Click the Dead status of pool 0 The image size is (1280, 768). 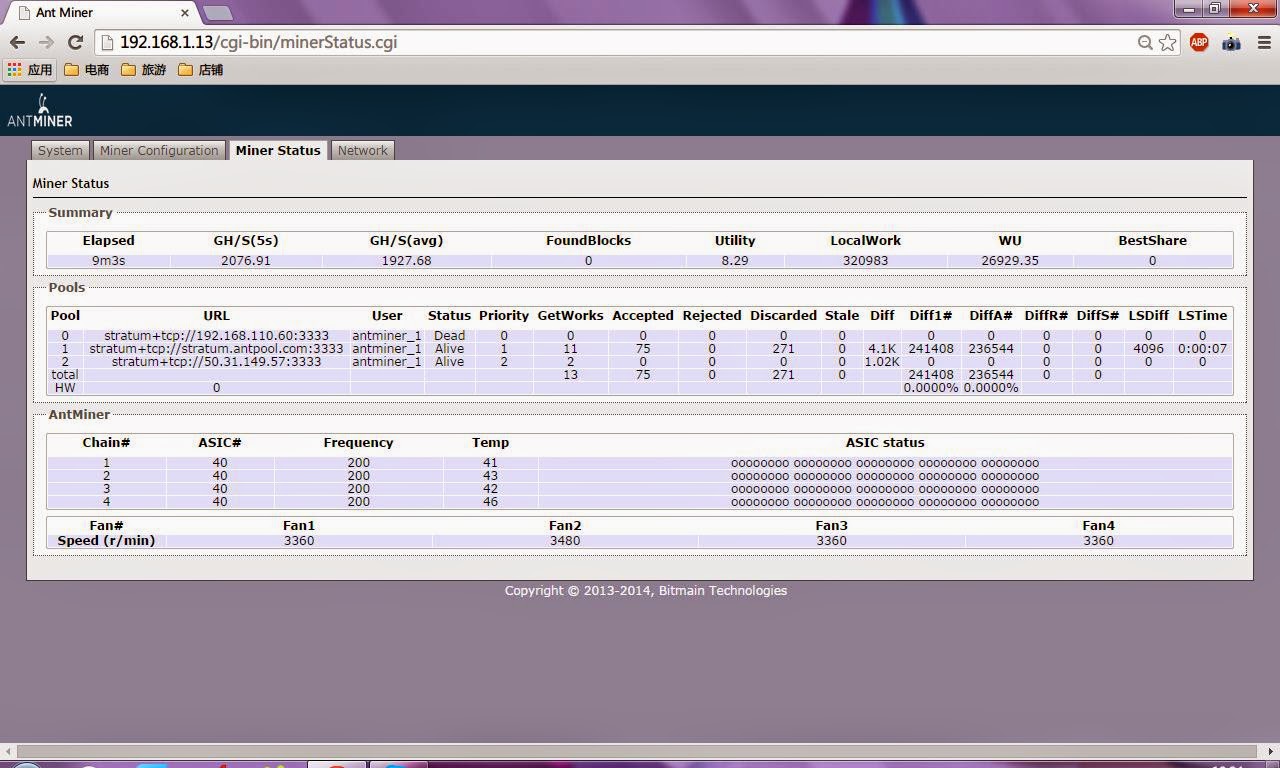[449, 336]
